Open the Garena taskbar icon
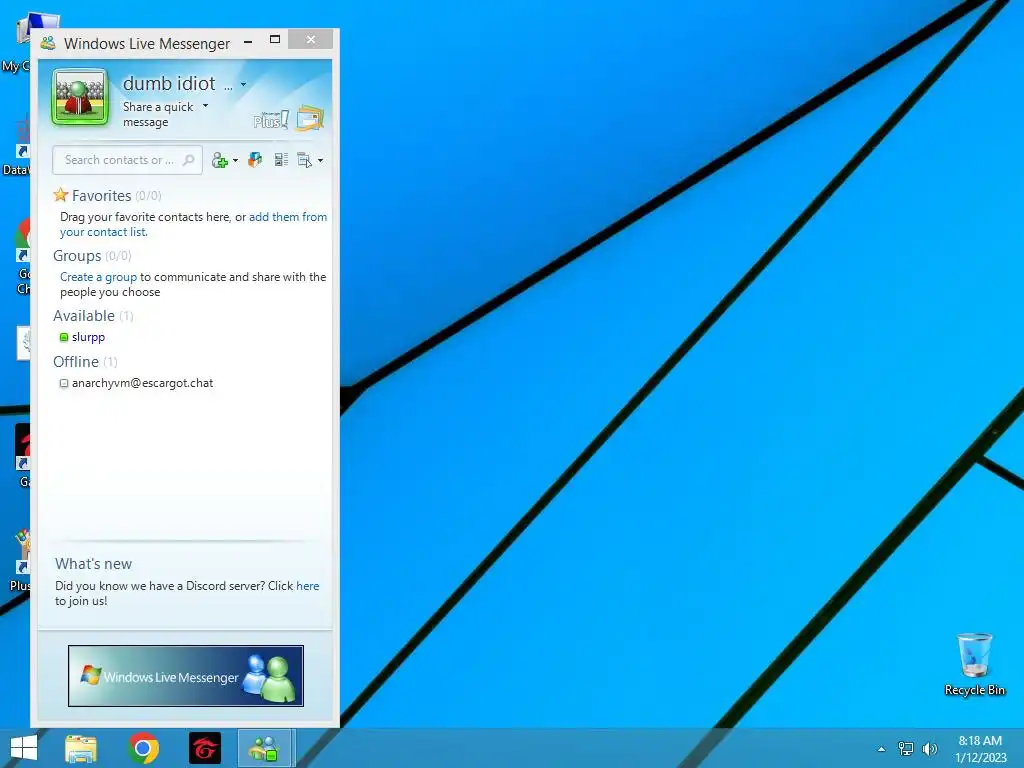1024x768 pixels. point(205,748)
